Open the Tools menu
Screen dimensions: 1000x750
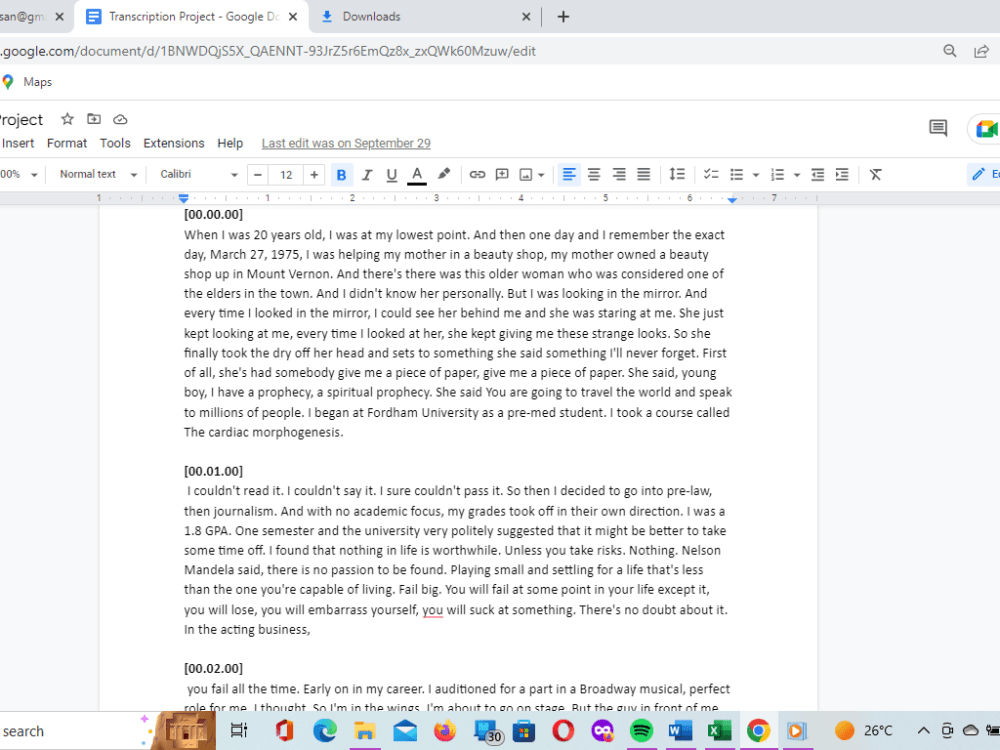[115, 143]
